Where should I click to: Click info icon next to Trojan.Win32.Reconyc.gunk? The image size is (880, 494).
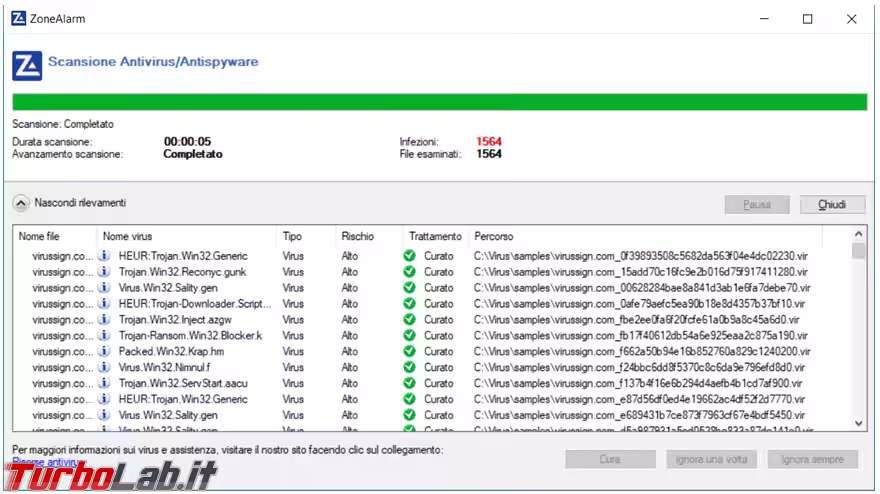[104, 272]
